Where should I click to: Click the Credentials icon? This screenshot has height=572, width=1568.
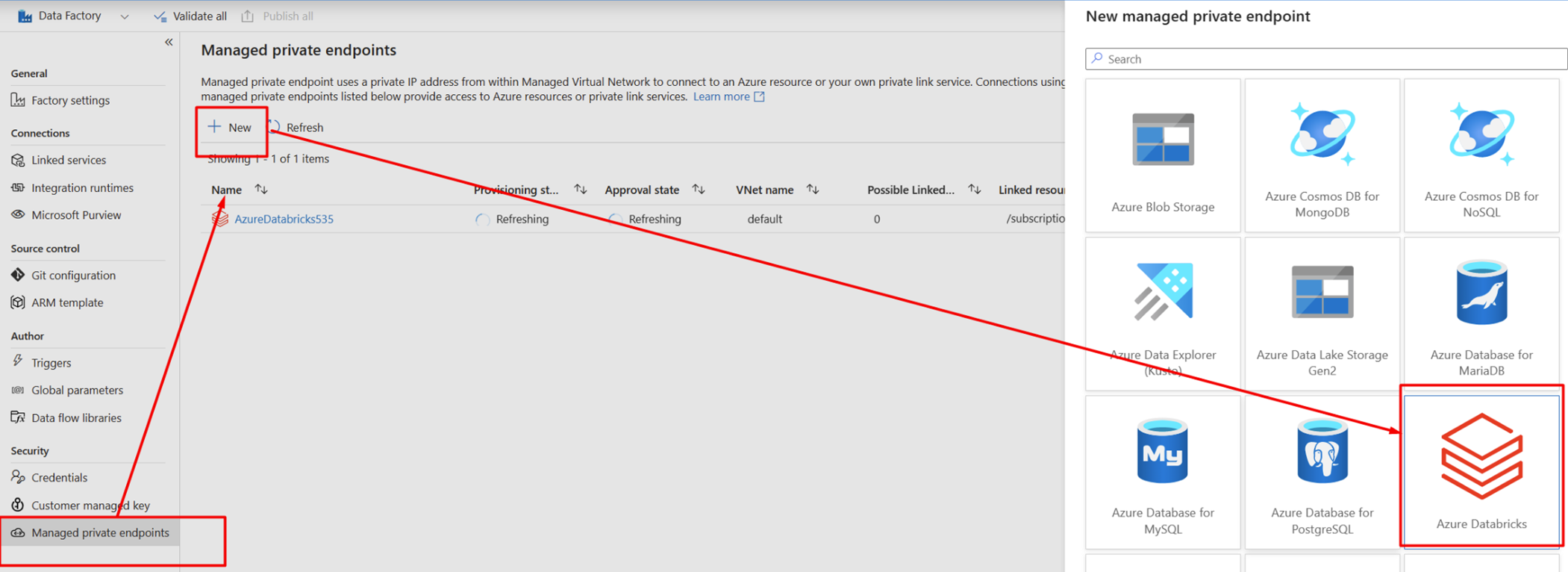point(18,477)
